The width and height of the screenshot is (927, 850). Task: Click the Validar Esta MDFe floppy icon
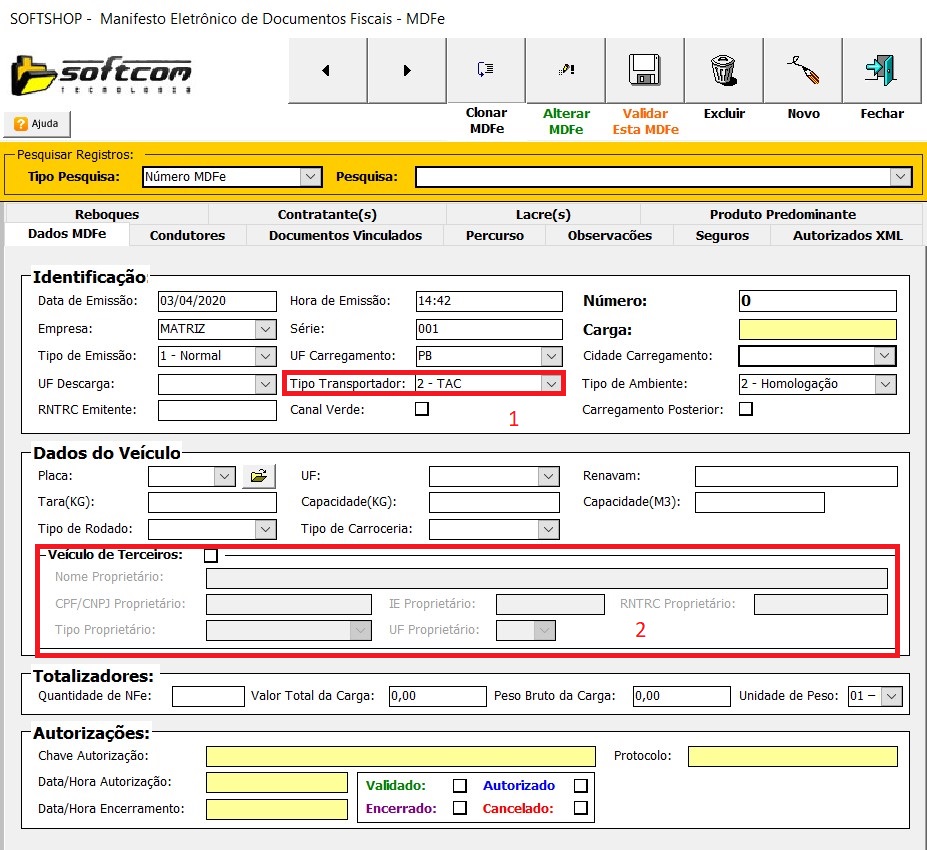(x=645, y=70)
